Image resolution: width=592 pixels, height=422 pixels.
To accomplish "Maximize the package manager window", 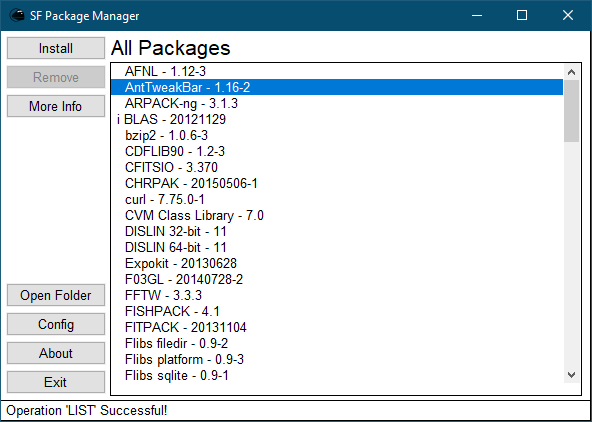I will pyautogui.click(x=522, y=15).
